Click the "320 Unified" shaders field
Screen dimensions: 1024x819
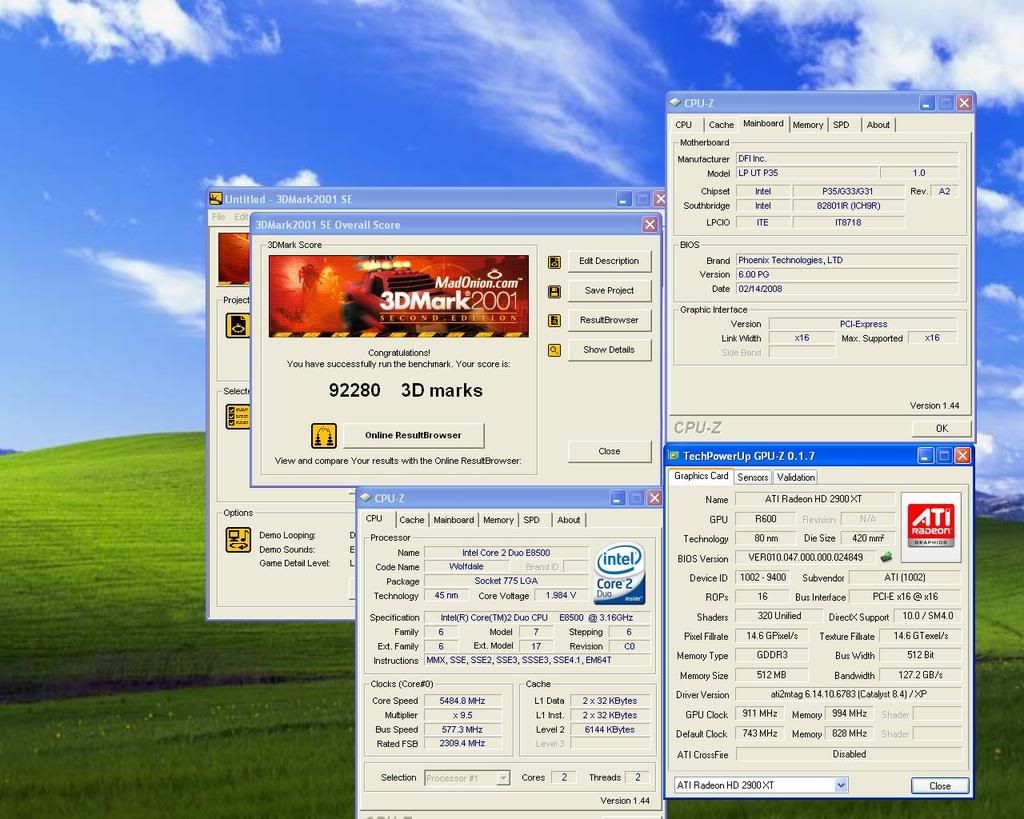click(778, 616)
